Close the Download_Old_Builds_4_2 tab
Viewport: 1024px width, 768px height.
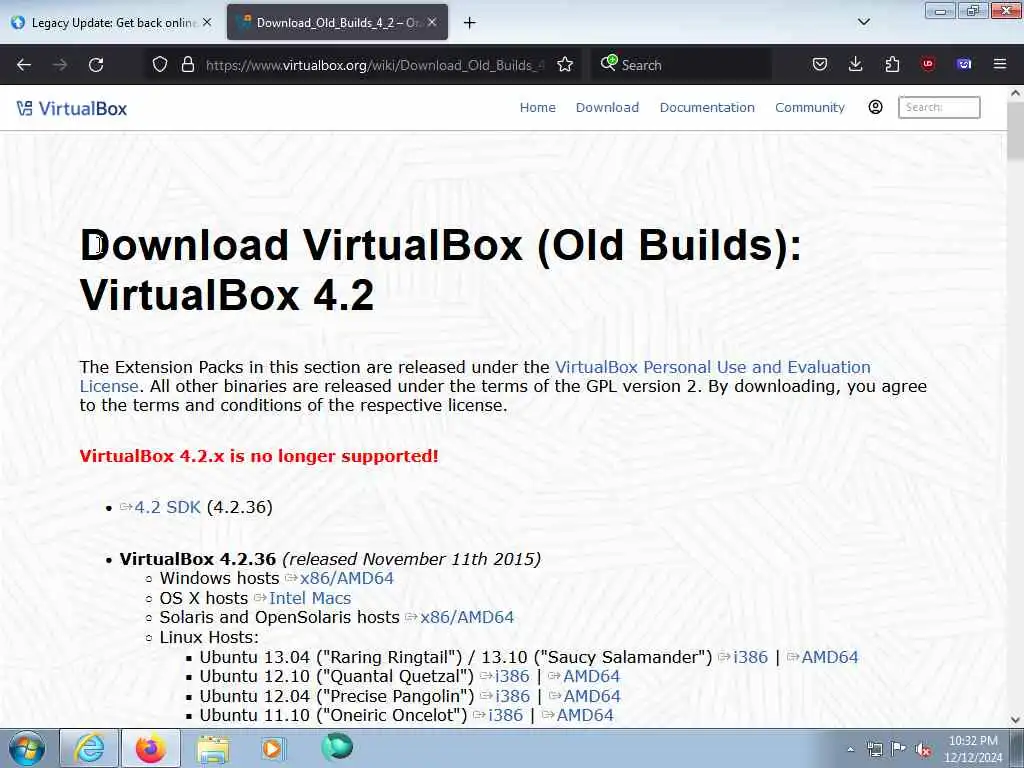[432, 22]
